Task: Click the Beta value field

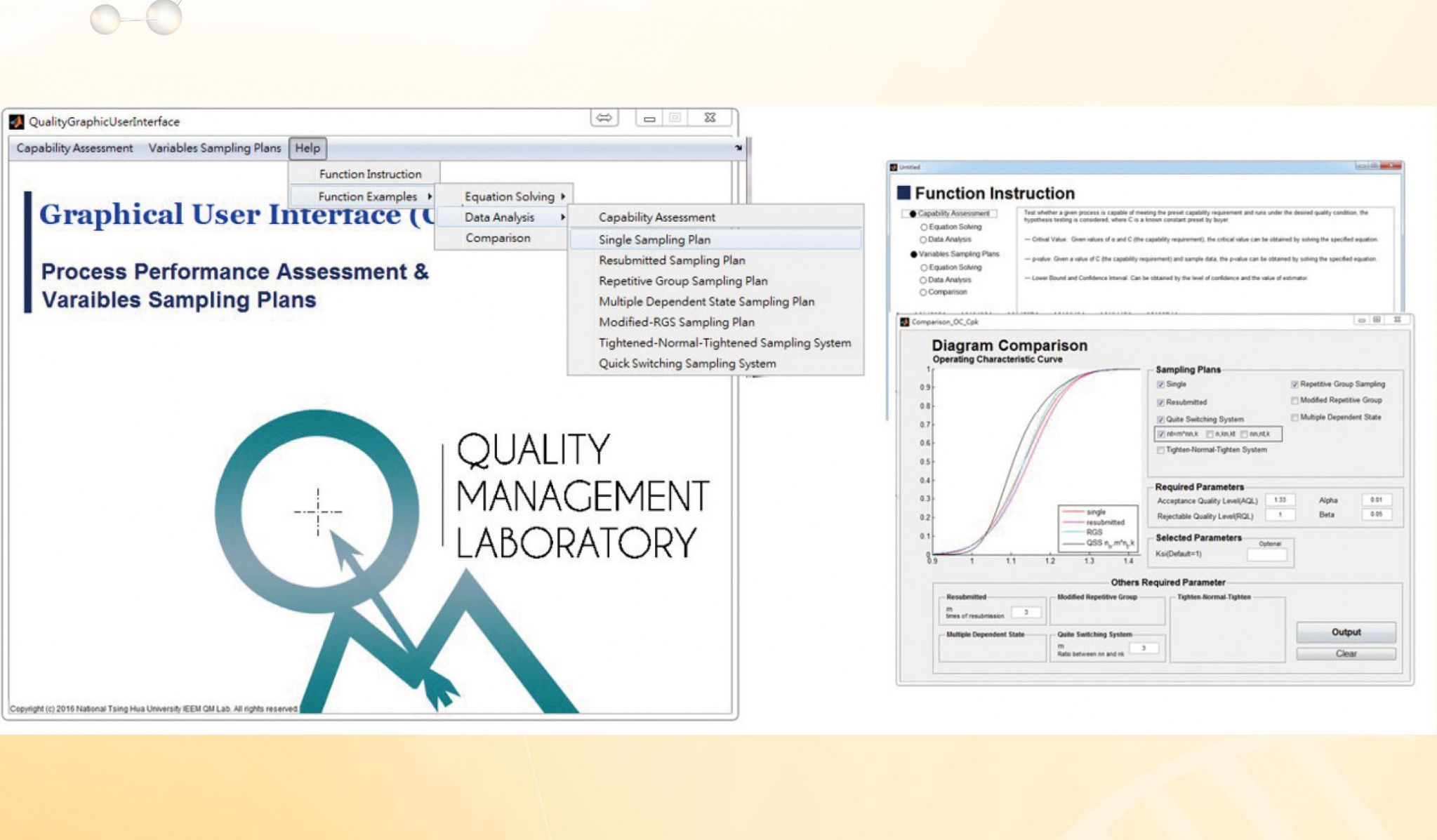Action: tap(1376, 514)
